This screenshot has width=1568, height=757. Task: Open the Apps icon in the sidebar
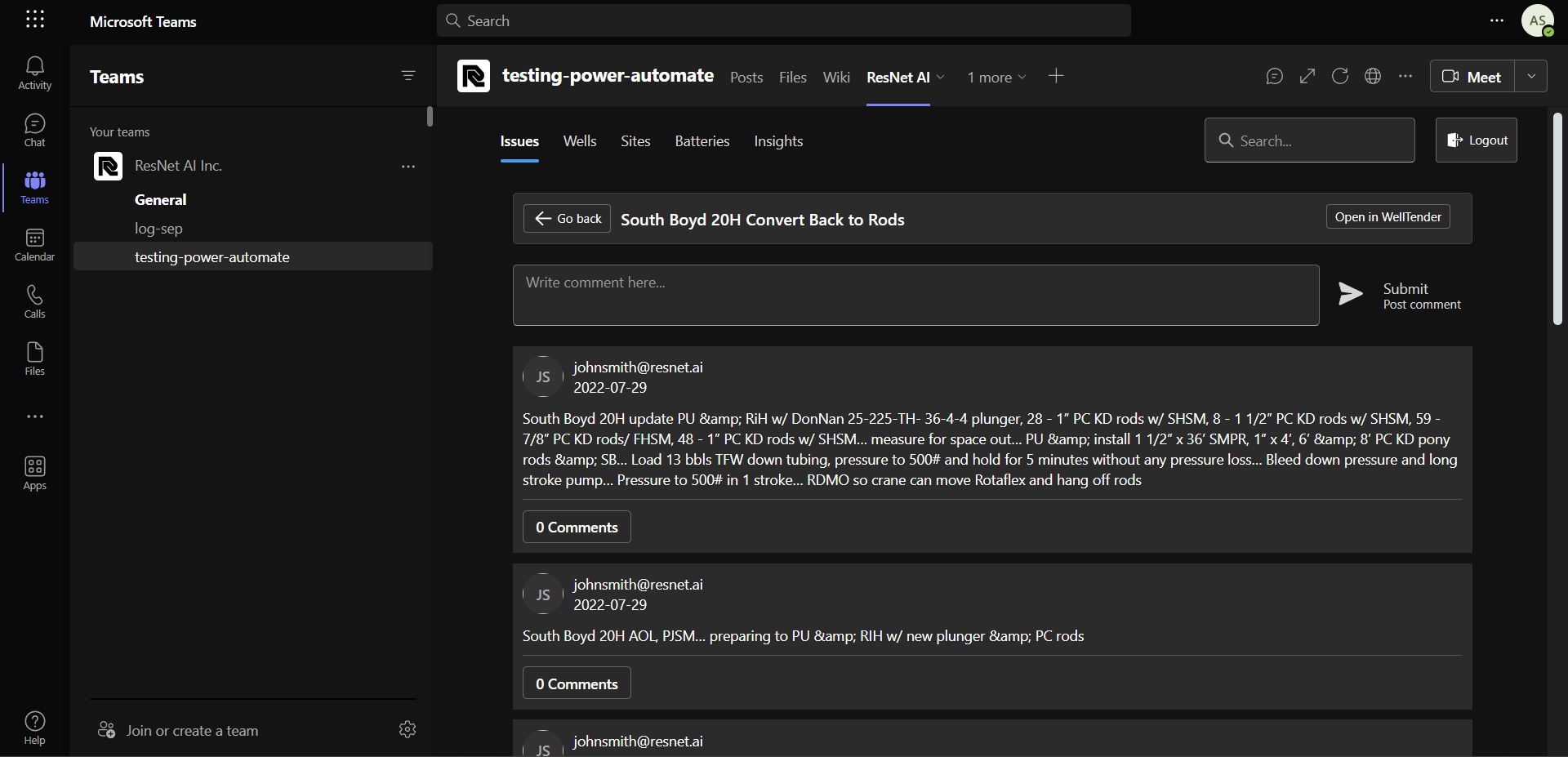pyautogui.click(x=34, y=472)
